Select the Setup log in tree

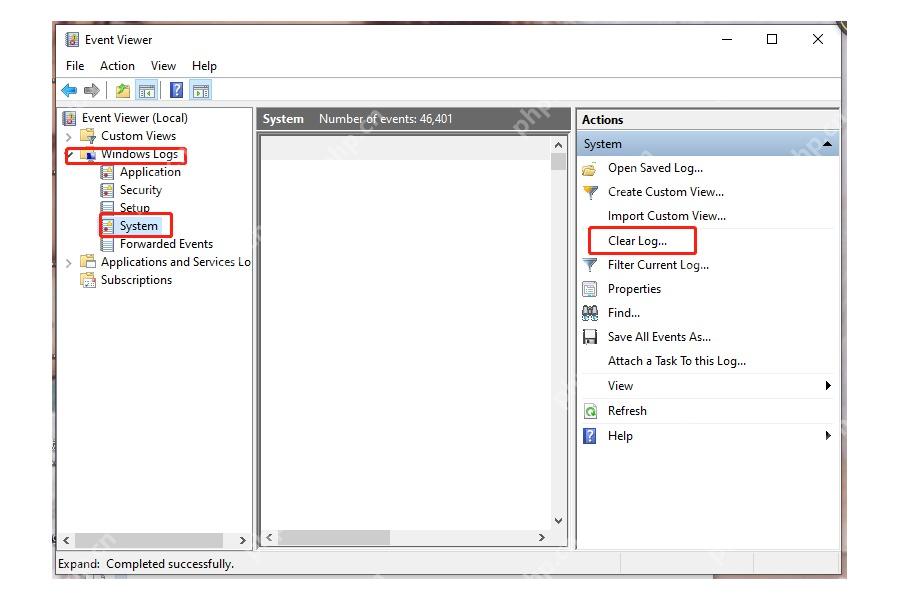(x=134, y=208)
